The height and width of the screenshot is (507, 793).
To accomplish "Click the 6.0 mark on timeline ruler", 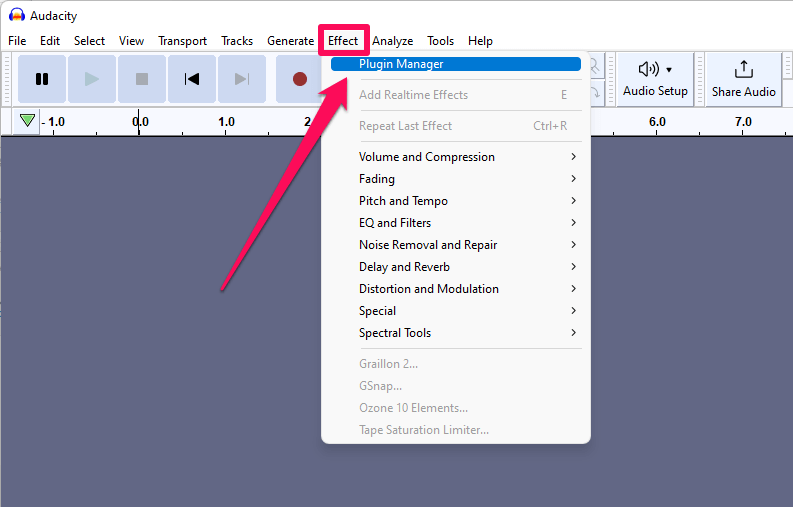I will tap(657, 121).
